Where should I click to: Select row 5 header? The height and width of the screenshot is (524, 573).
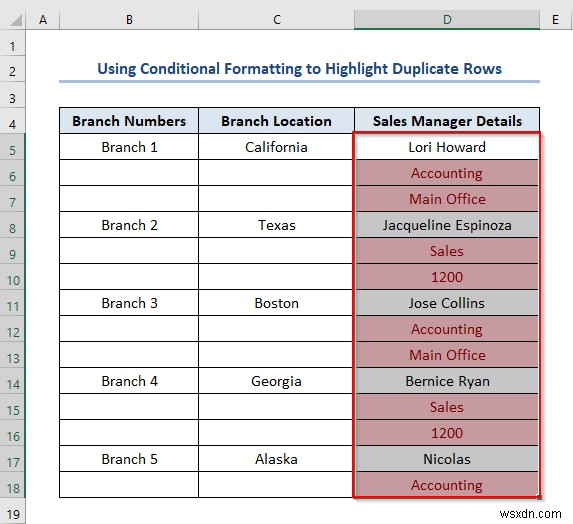tap(12, 147)
